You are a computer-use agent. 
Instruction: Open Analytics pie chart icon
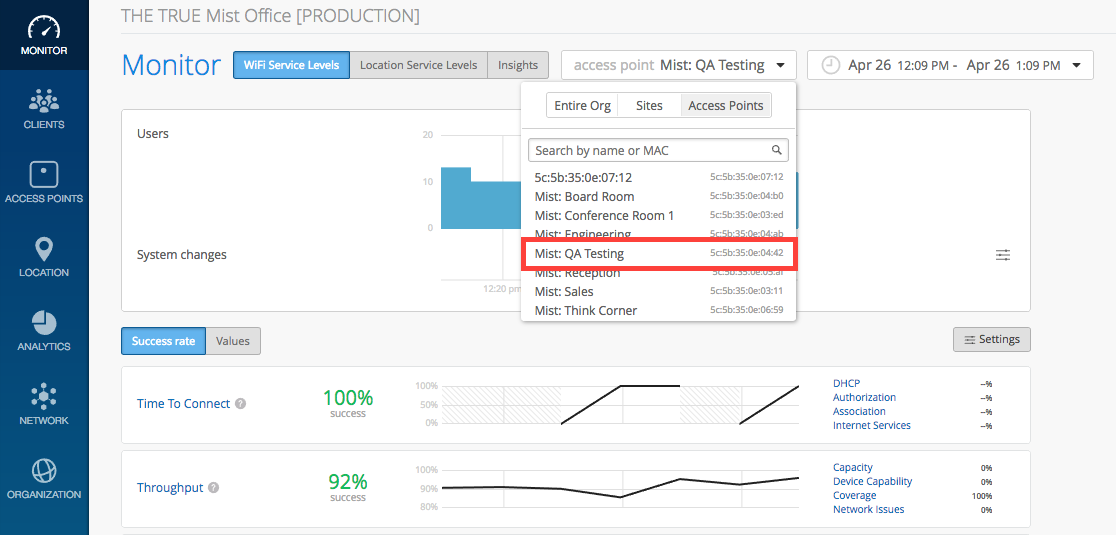(44, 331)
